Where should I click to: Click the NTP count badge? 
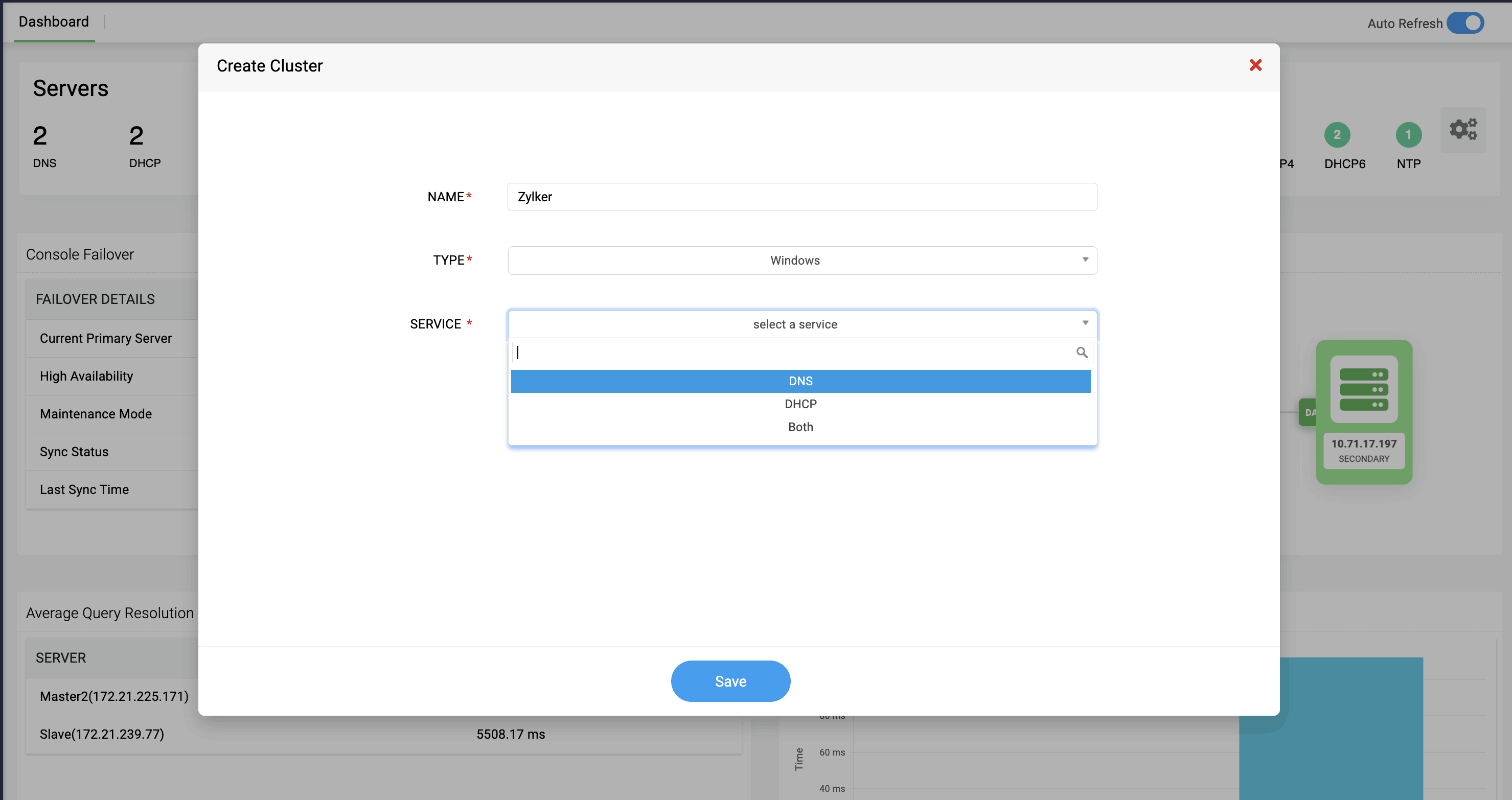[x=1408, y=135]
